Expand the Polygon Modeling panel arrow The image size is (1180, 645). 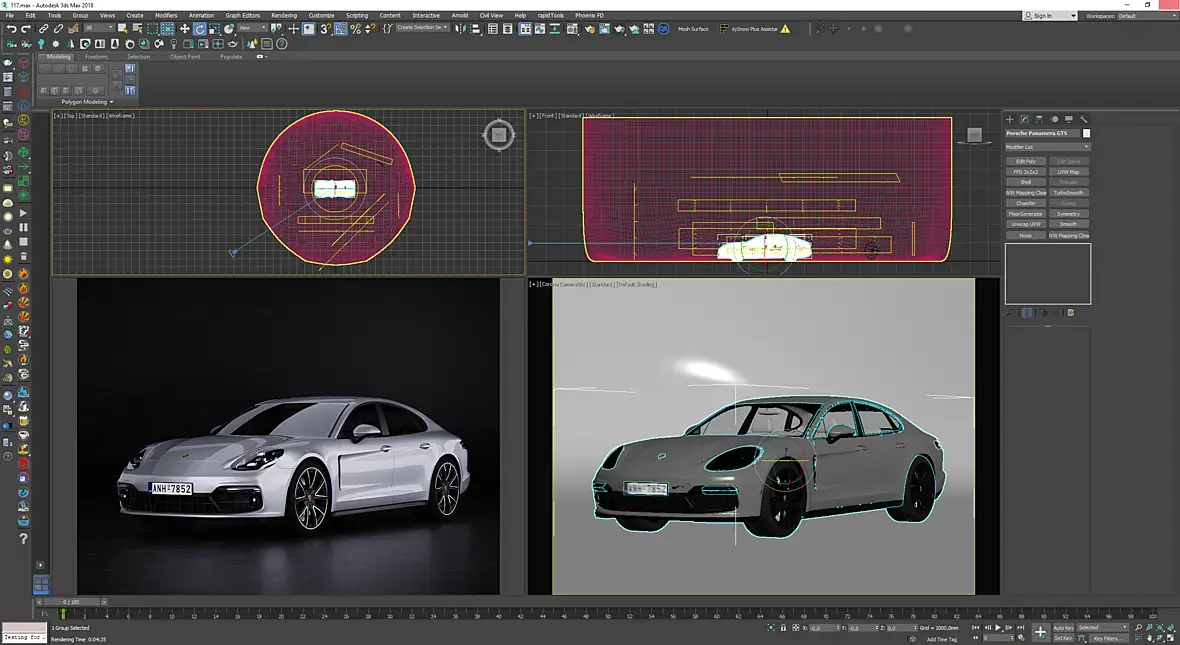coord(111,102)
